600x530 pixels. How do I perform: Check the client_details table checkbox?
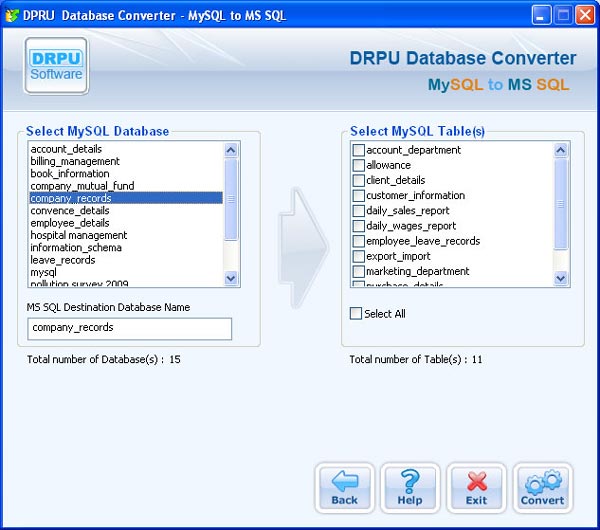coord(359,180)
